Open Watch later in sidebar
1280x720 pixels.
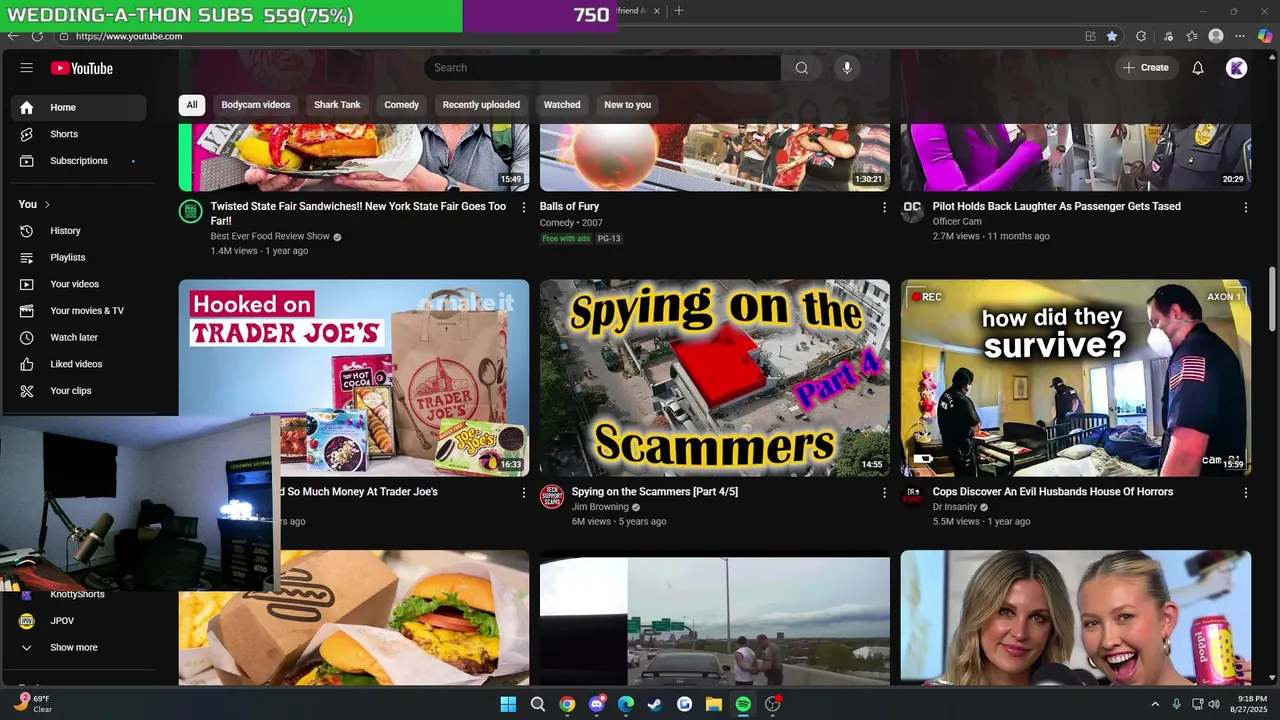(x=78, y=338)
